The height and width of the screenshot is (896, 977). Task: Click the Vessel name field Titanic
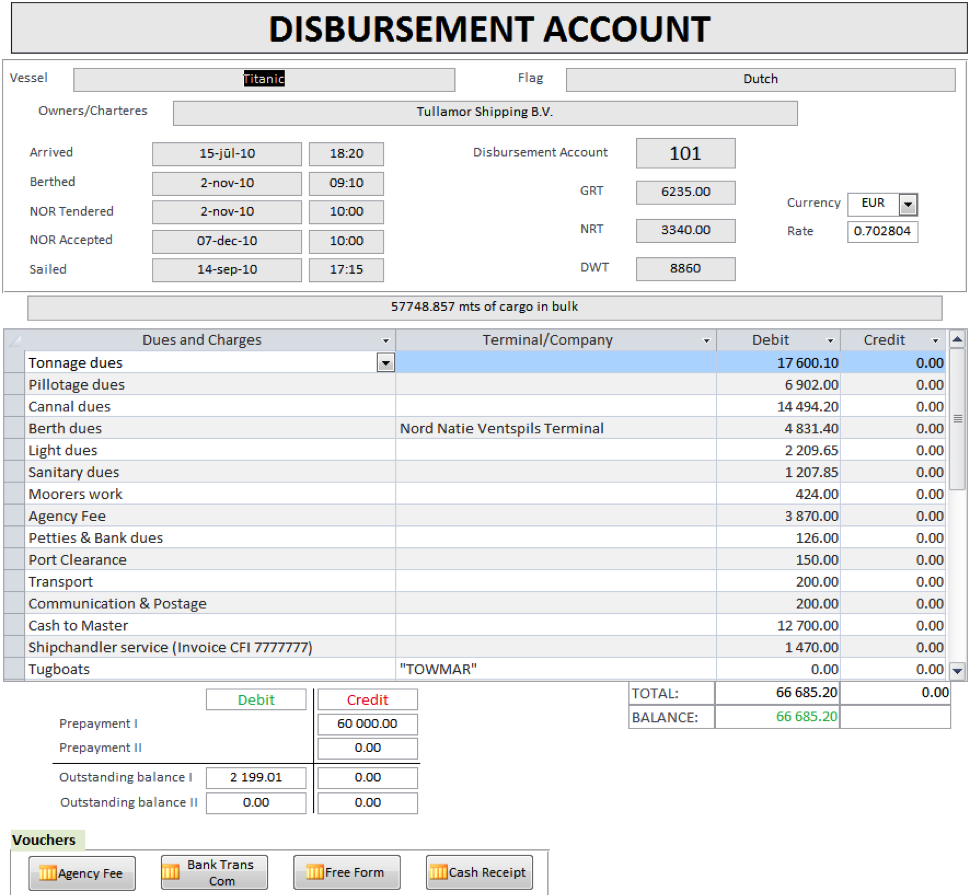pyautogui.click(x=264, y=80)
